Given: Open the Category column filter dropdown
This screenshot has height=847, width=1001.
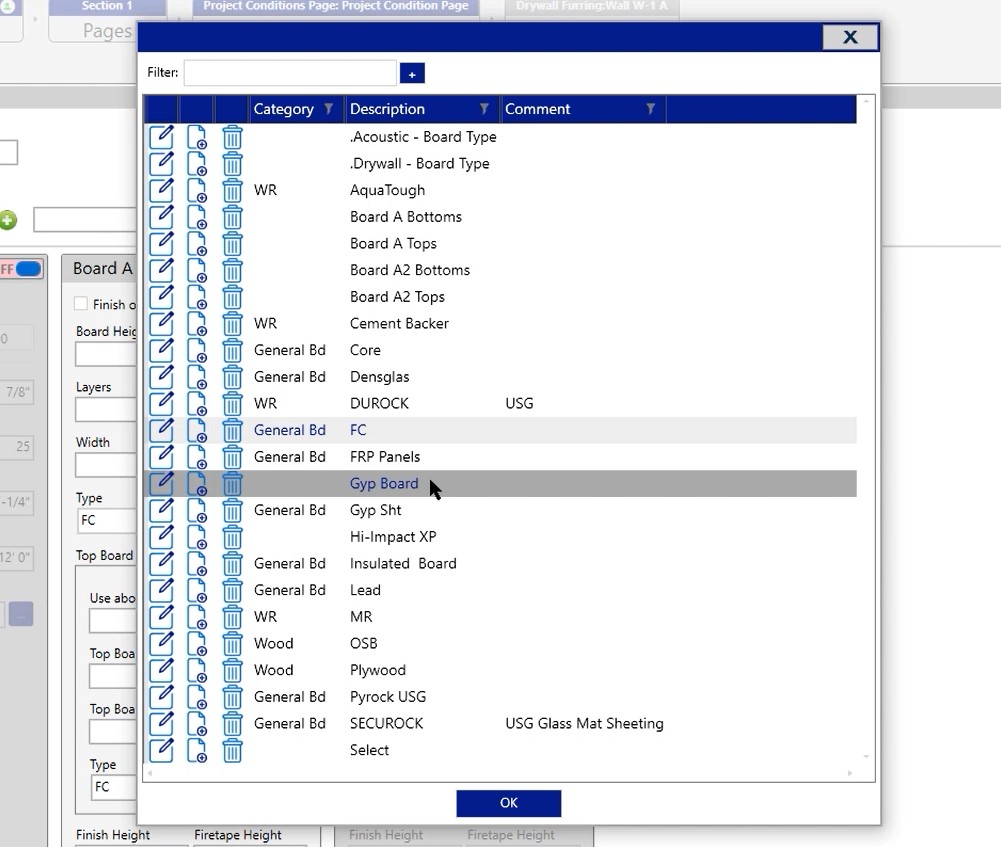Looking at the screenshot, I should point(329,109).
